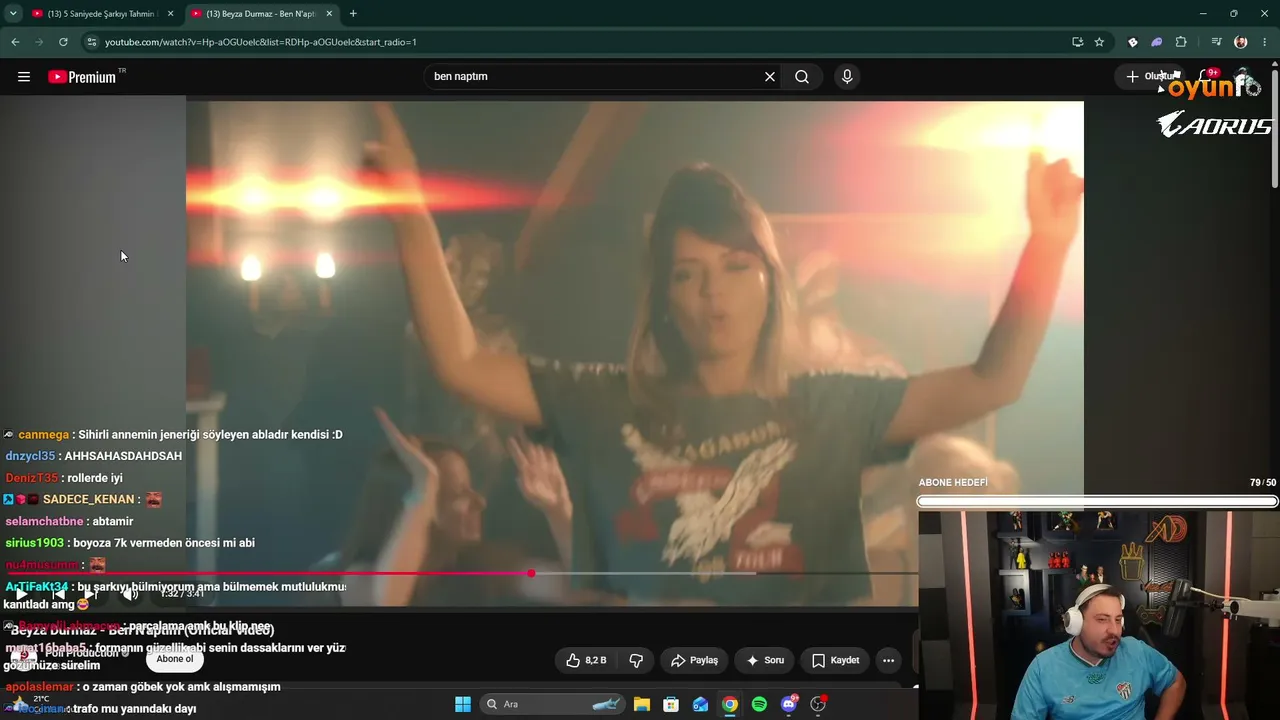Viewport: 1280px width, 720px height.
Task: Open the media control toolbar button
Action: point(1216,42)
